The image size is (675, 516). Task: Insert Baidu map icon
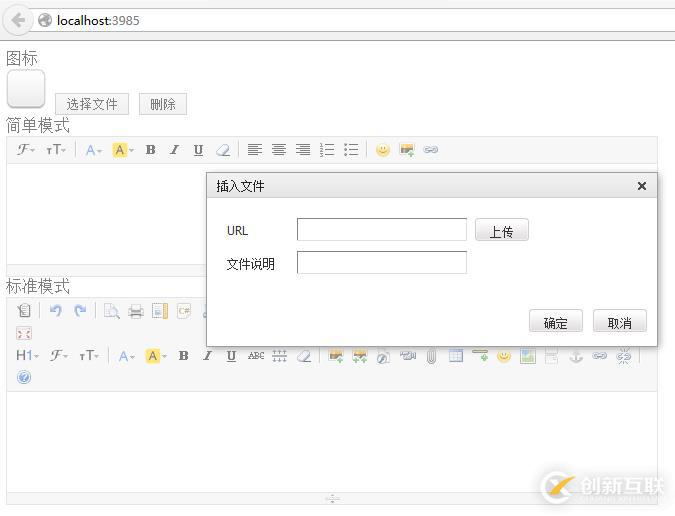(528, 356)
